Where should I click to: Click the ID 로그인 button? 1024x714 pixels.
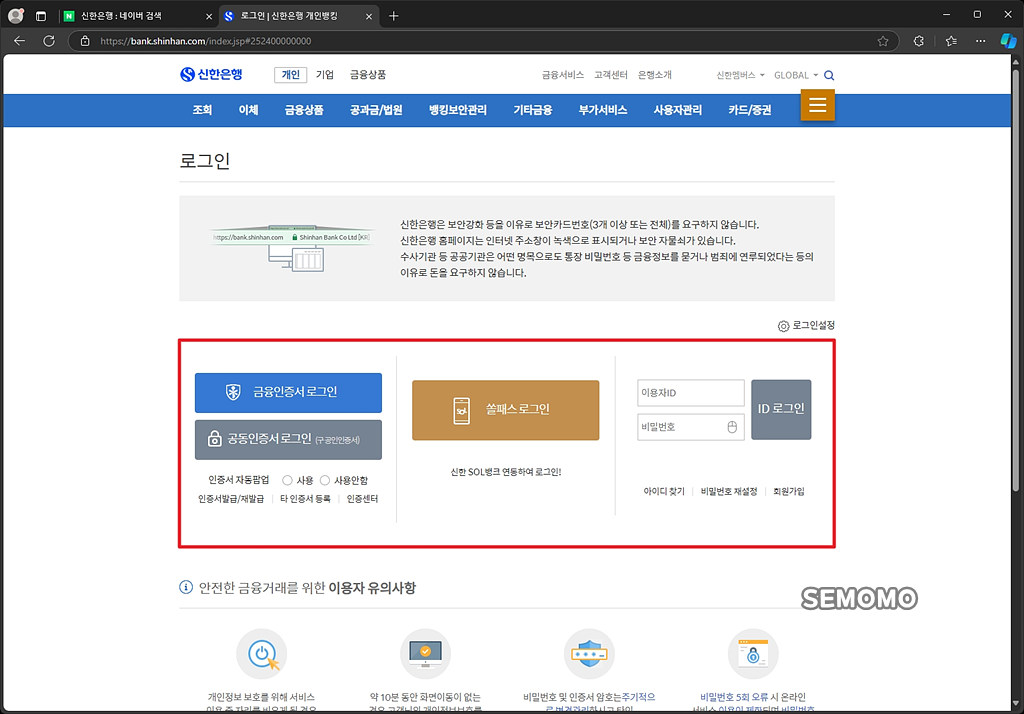tap(781, 410)
